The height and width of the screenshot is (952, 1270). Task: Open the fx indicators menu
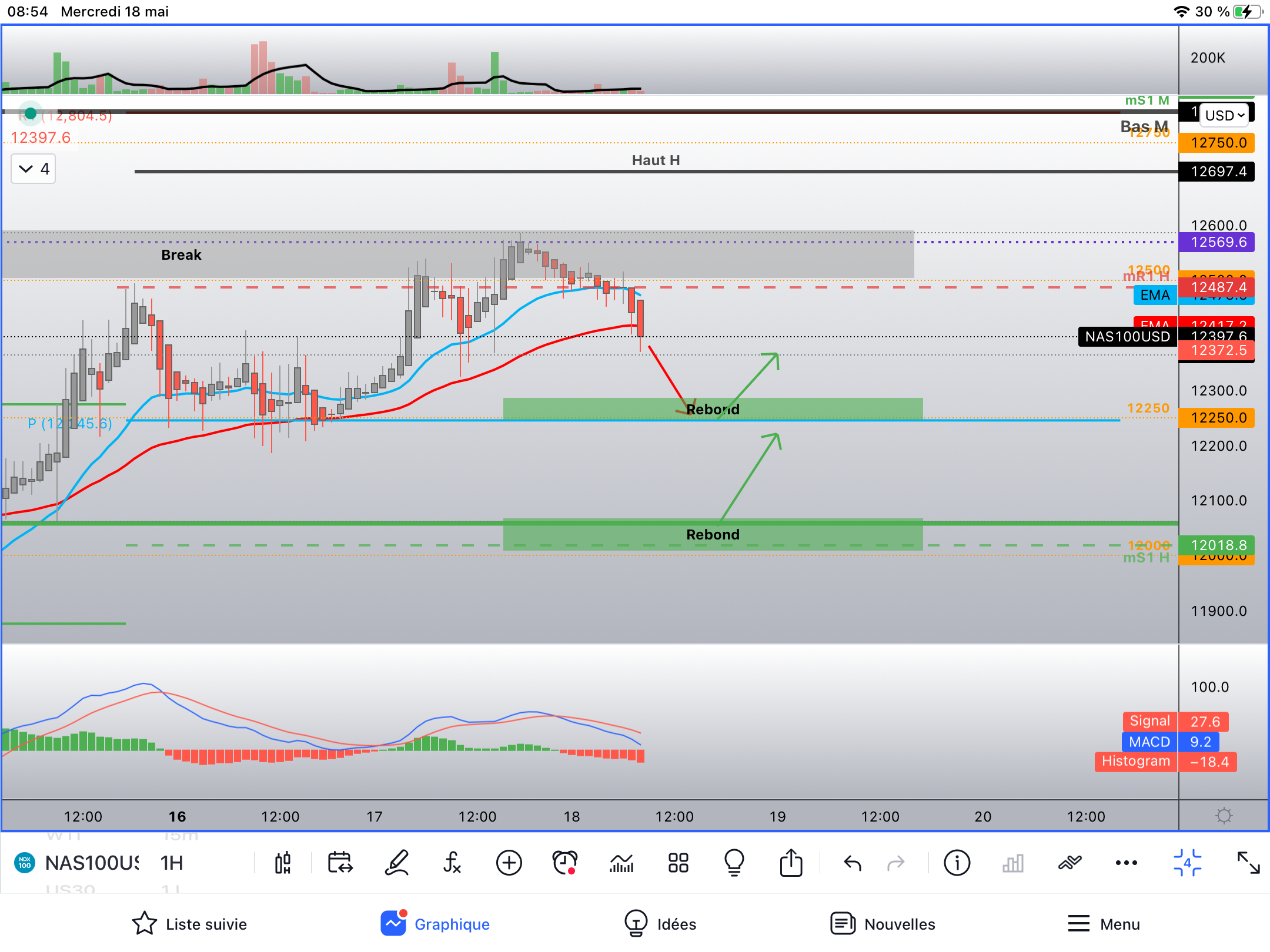pos(452,863)
